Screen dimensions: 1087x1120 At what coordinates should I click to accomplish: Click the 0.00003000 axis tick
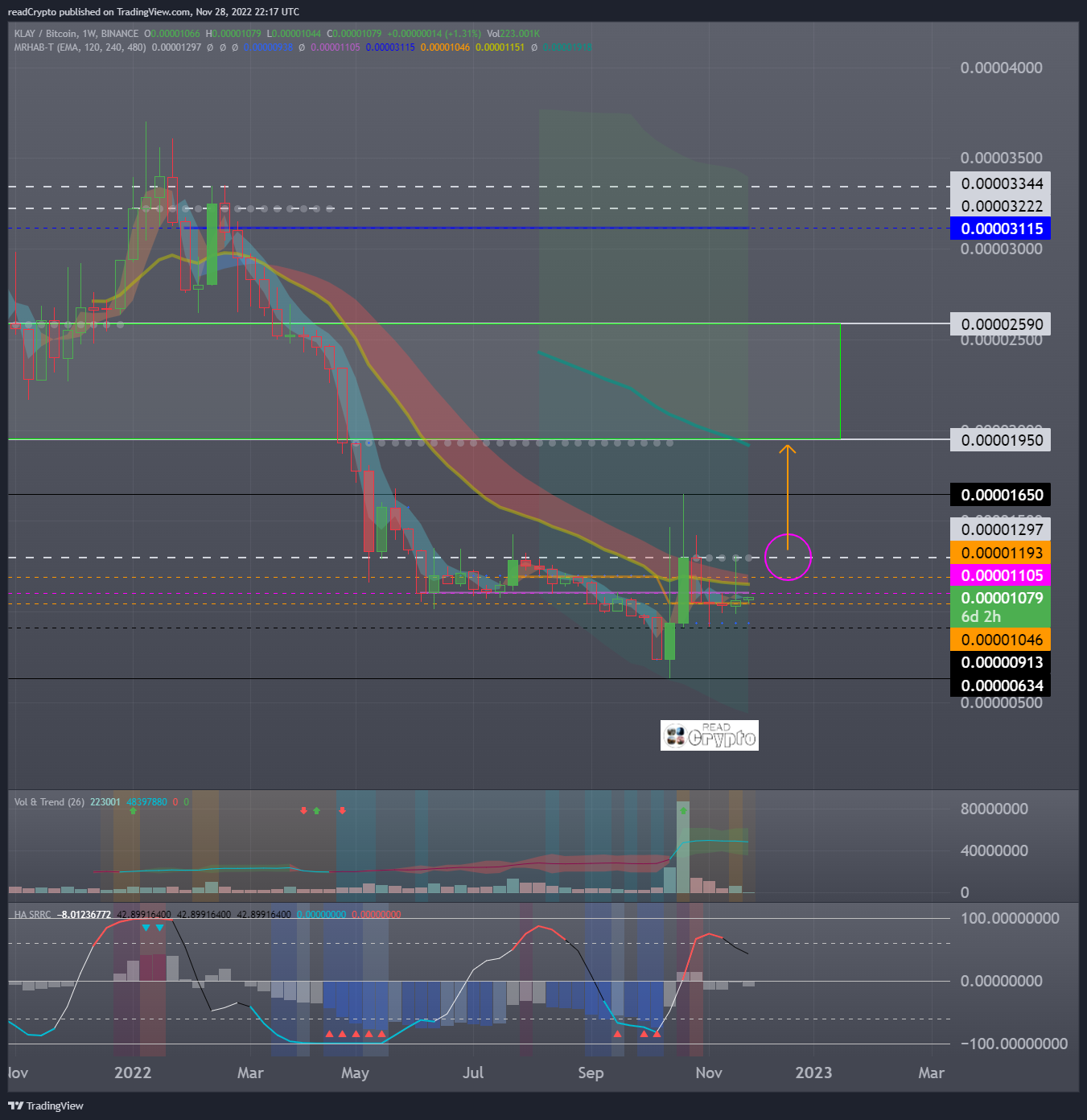pyautogui.click(x=1001, y=249)
